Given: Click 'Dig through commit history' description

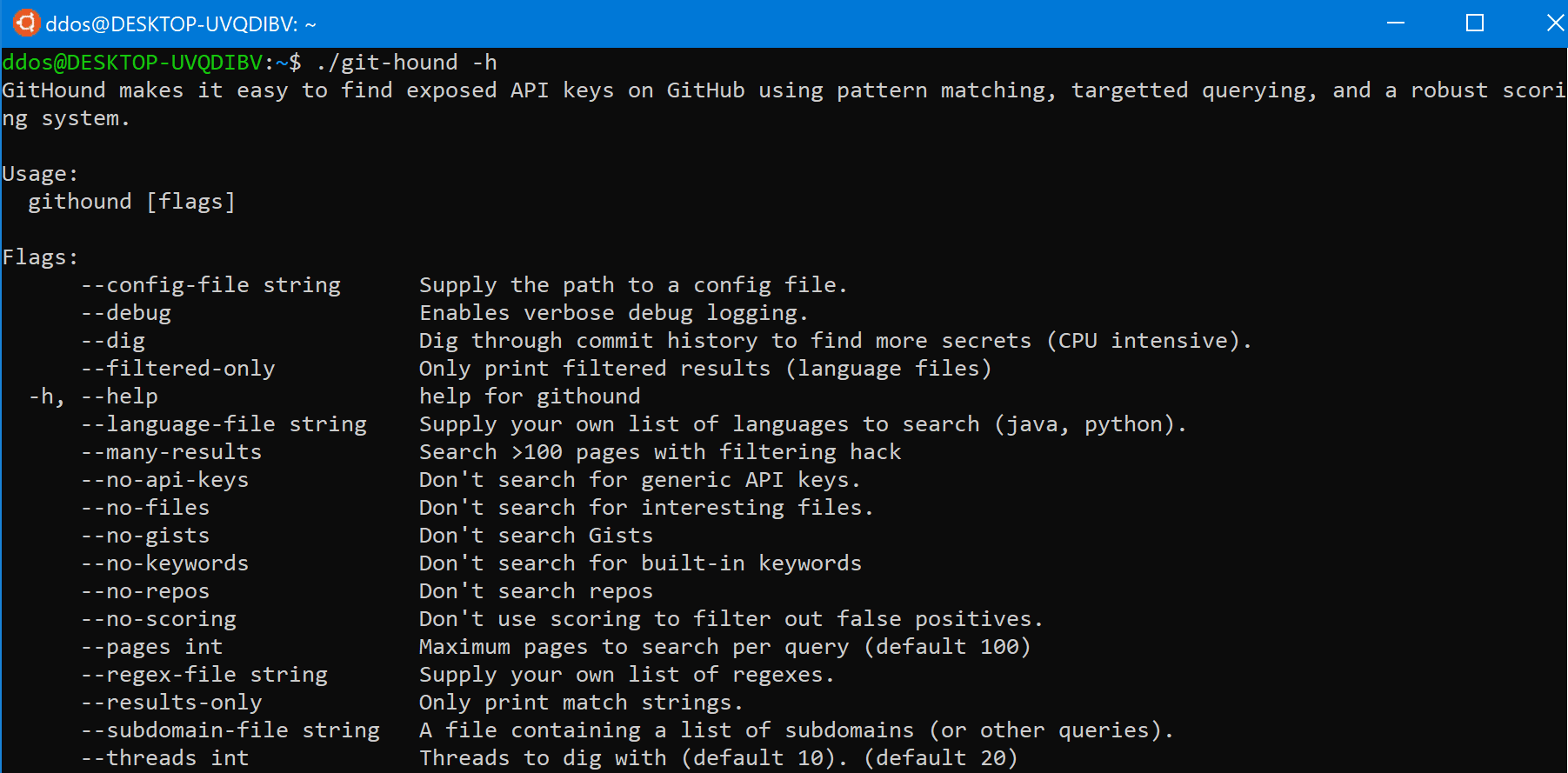Looking at the screenshot, I should point(836,341).
